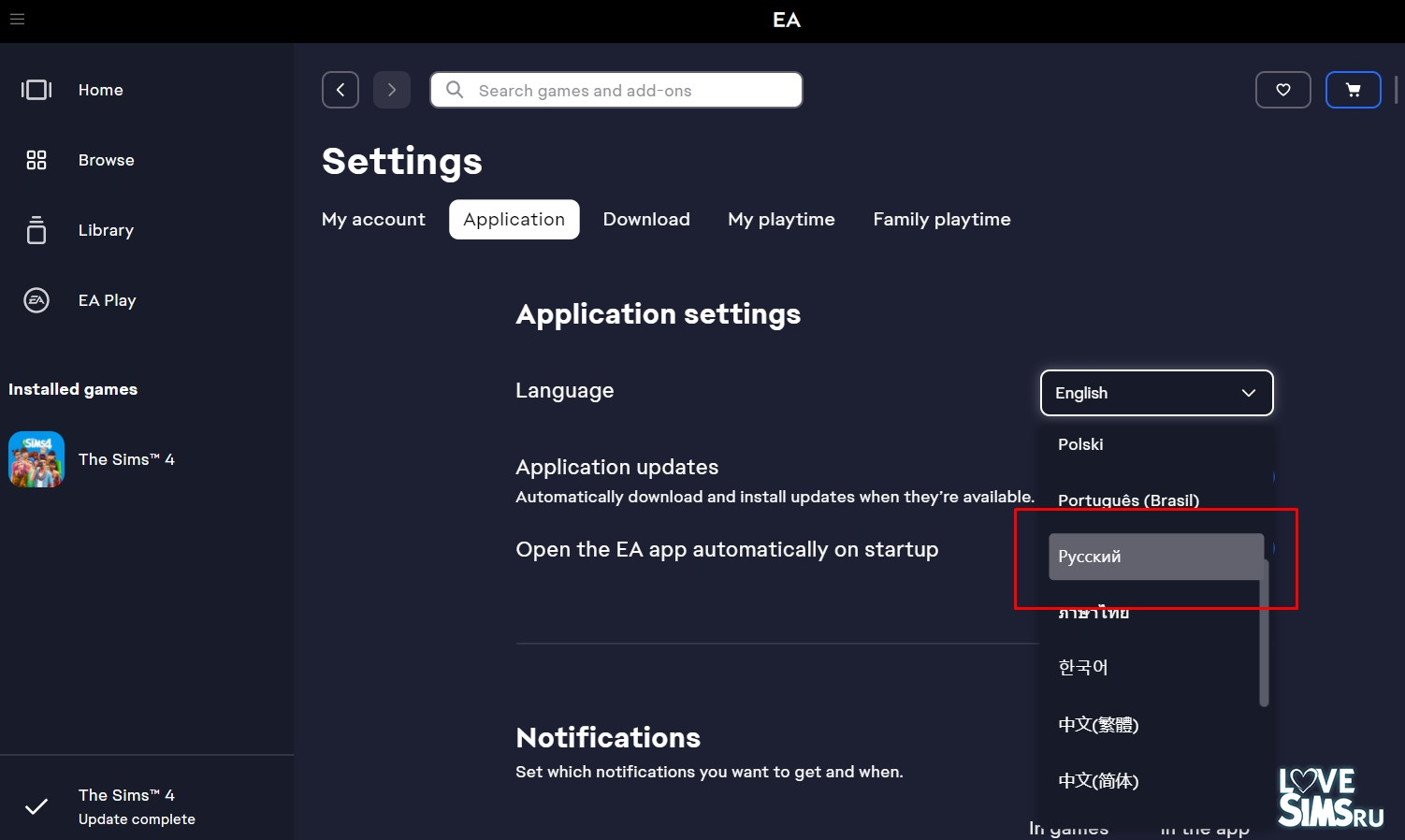Open the shopping cart button
The width and height of the screenshot is (1405, 840).
click(1354, 90)
